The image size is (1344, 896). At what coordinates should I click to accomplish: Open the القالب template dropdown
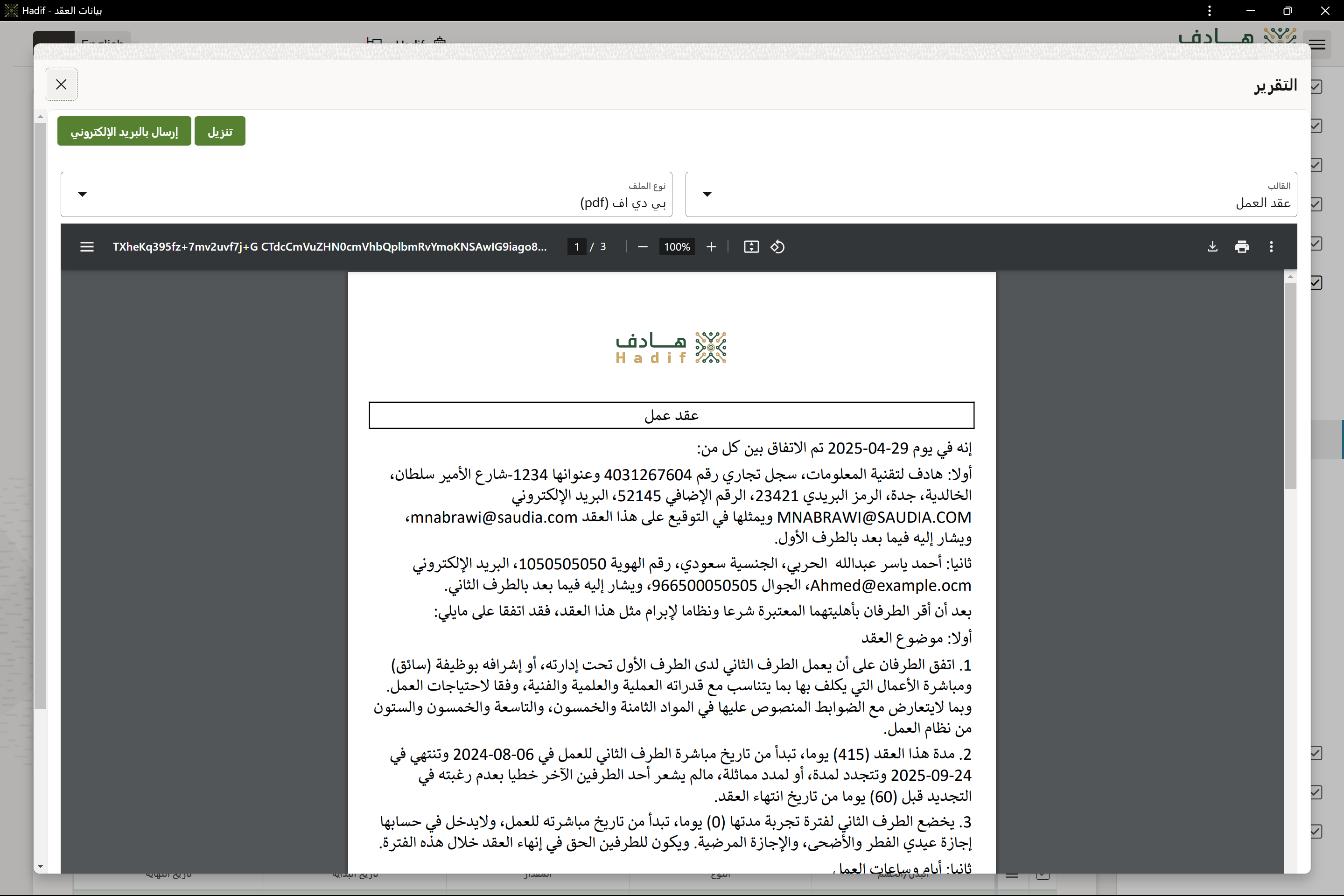coord(991,194)
